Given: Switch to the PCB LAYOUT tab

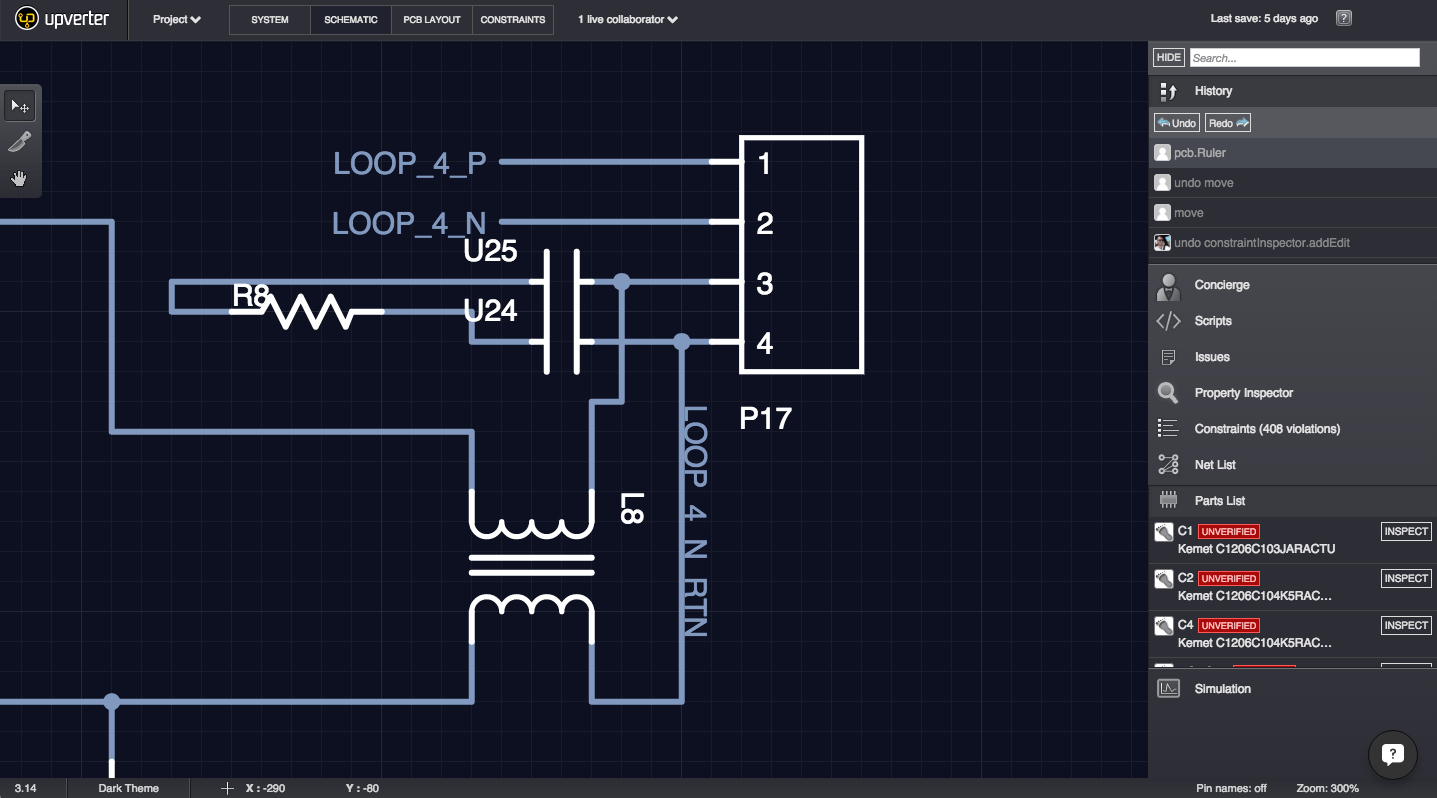Looking at the screenshot, I should 431,19.
